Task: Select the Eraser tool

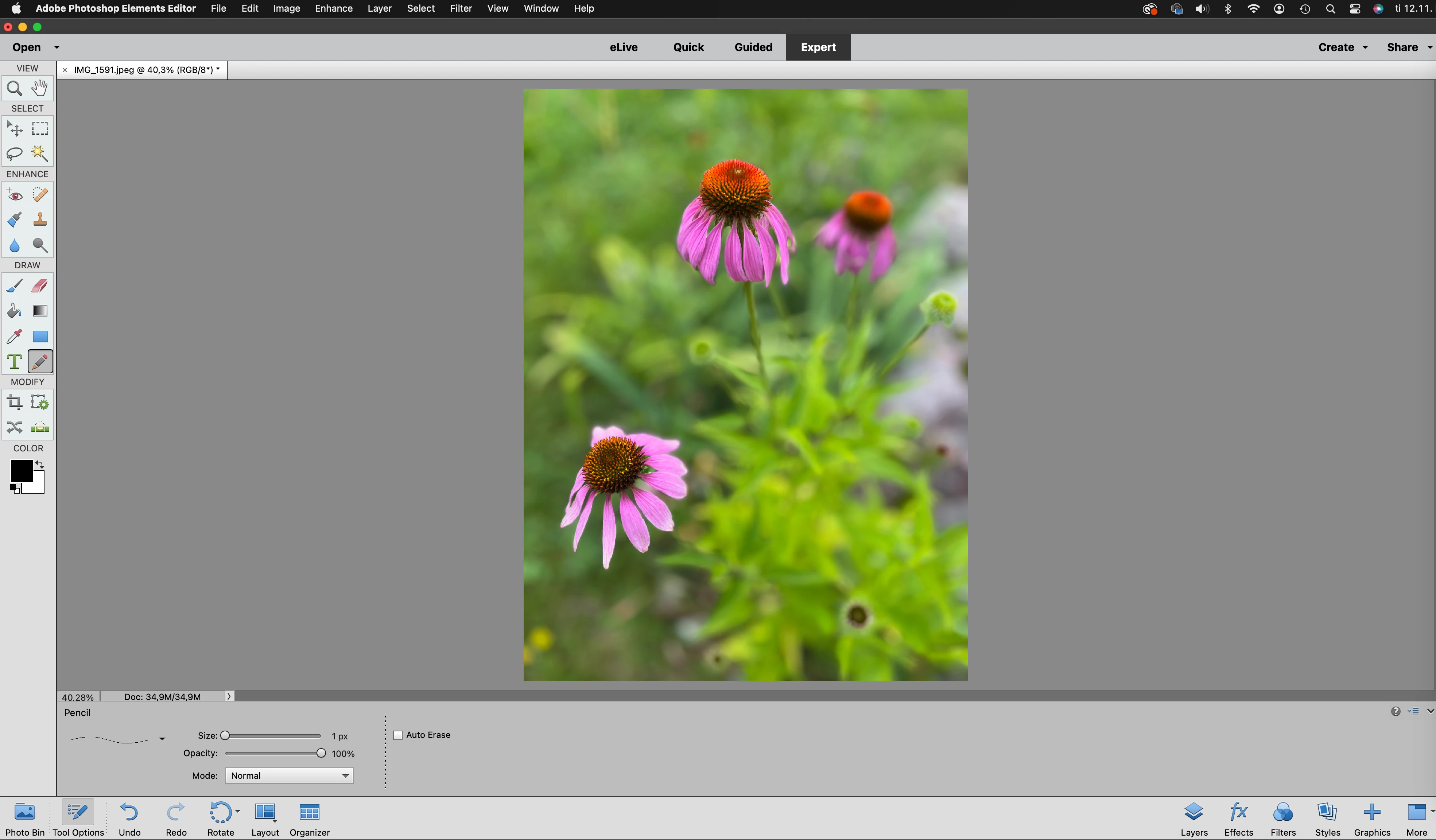Action: pos(39,285)
